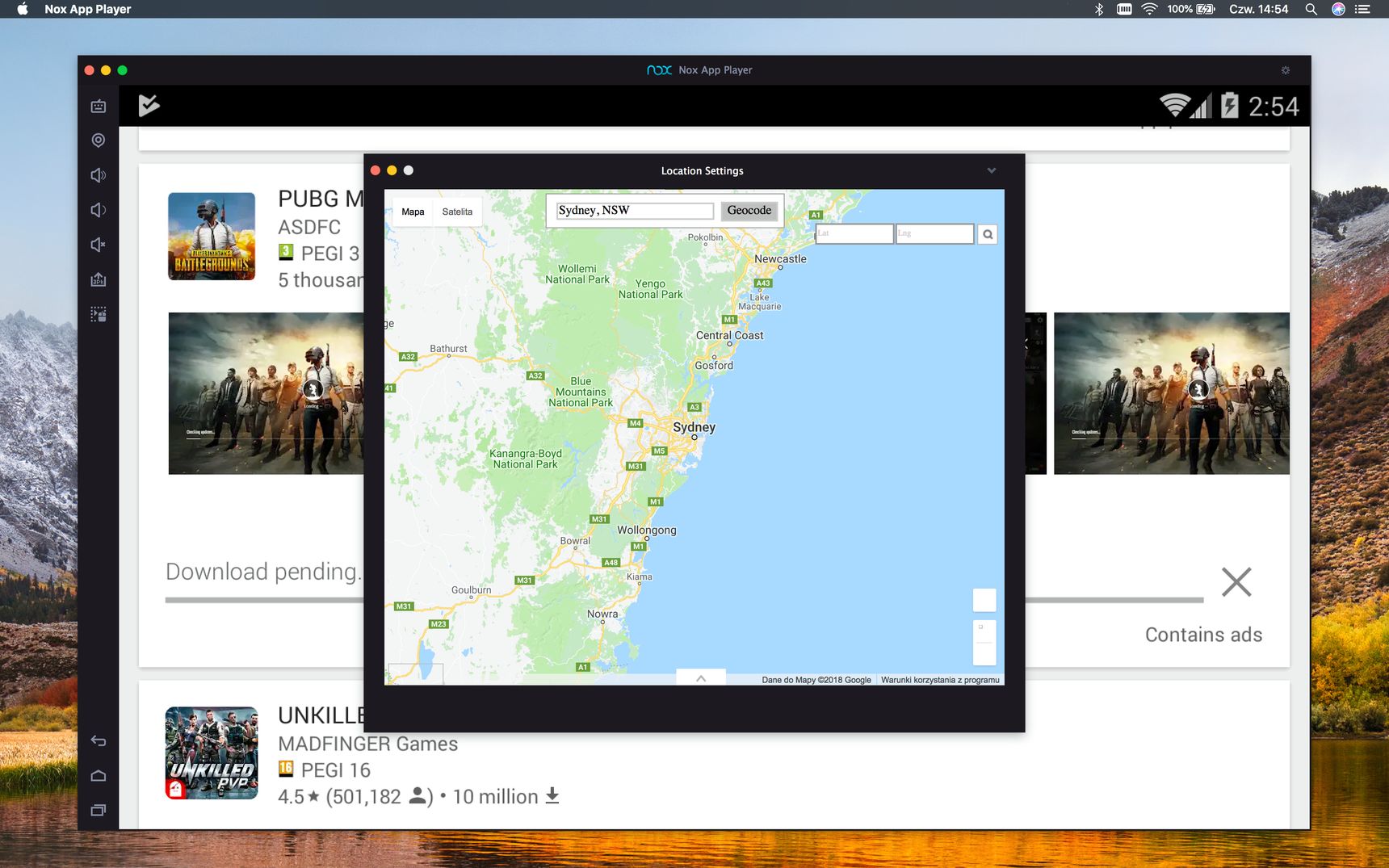Click the right PUBG screenshot thumbnail
Viewport: 1389px width, 868px height.
click(1171, 393)
